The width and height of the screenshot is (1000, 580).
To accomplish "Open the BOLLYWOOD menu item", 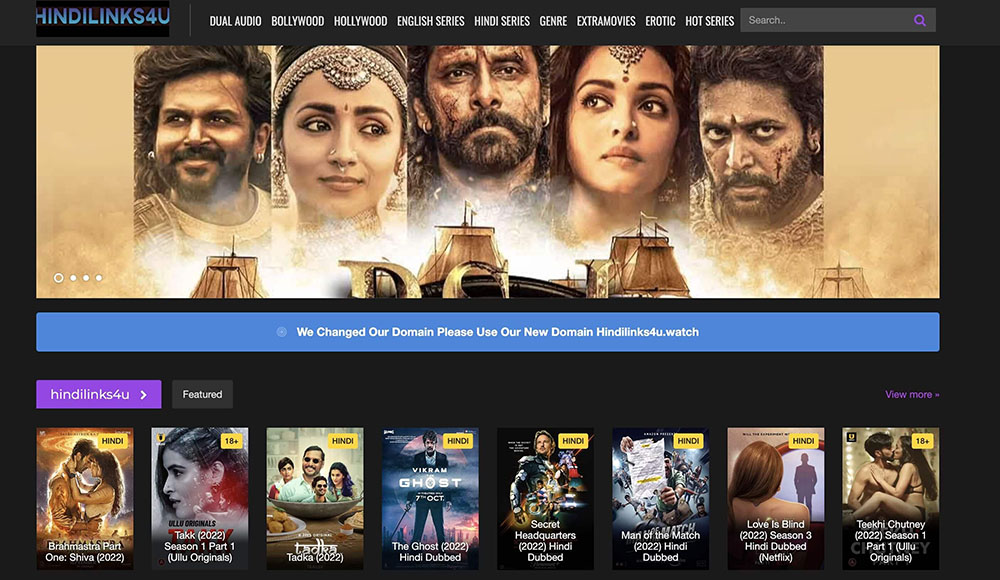I will click(x=297, y=19).
